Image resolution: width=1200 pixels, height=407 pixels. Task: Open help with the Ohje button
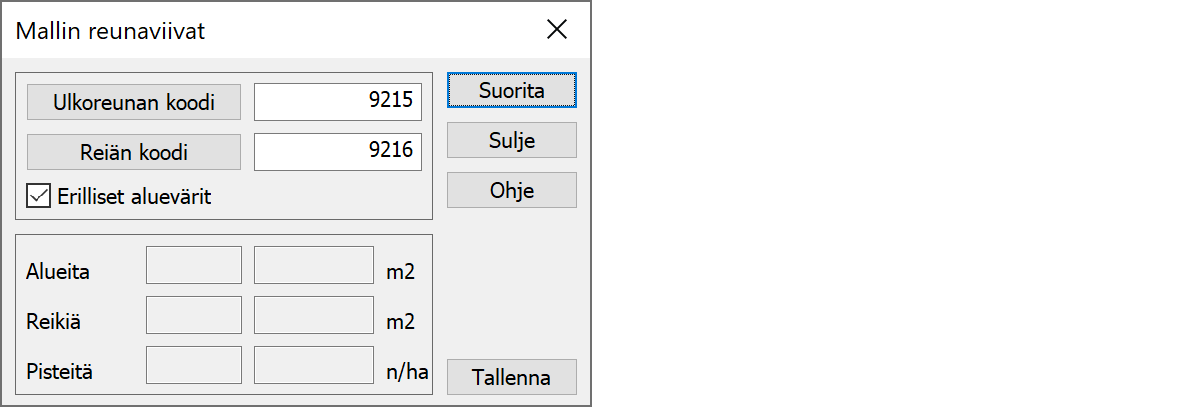[511, 190]
